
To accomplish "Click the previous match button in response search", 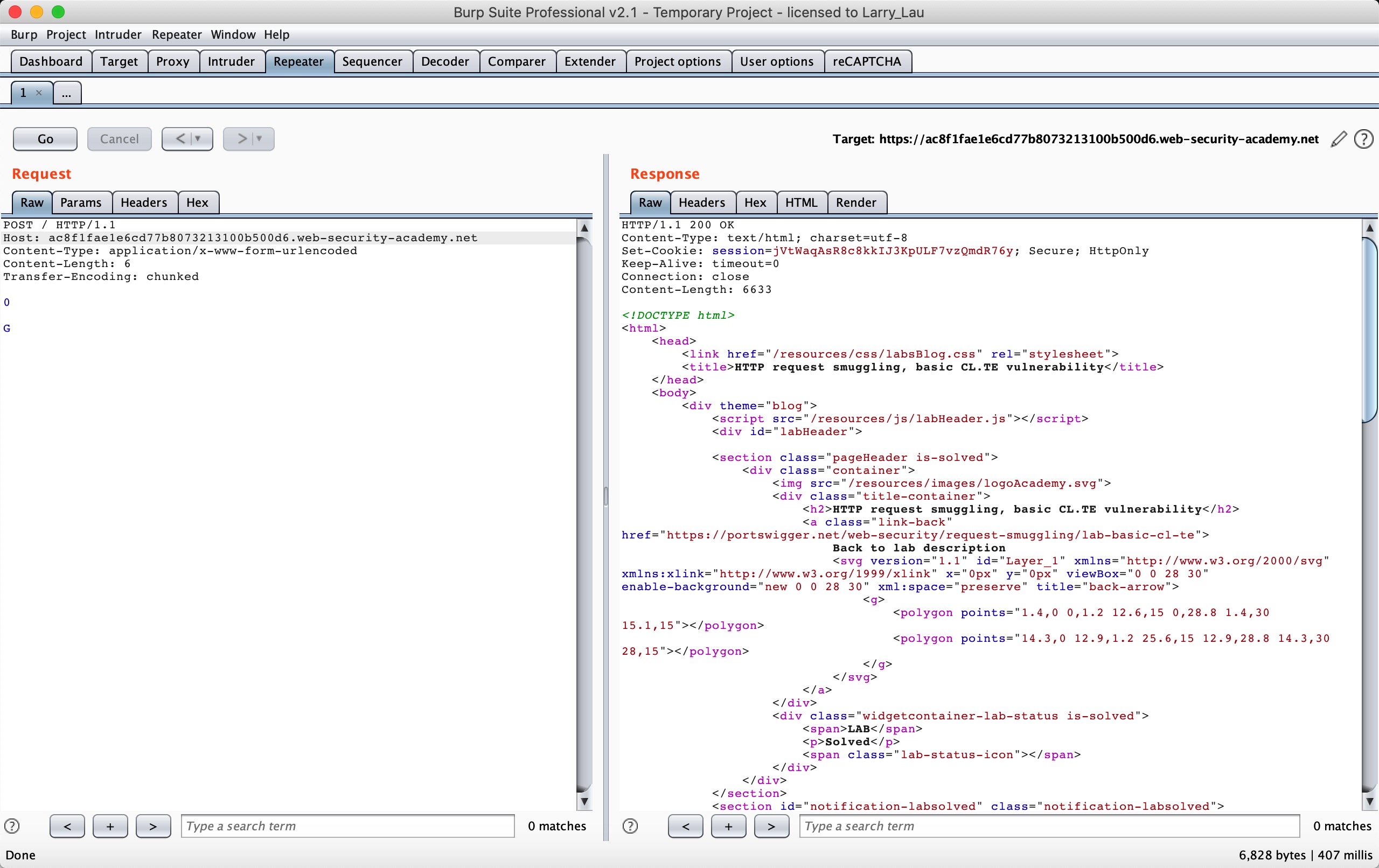I will (x=686, y=825).
